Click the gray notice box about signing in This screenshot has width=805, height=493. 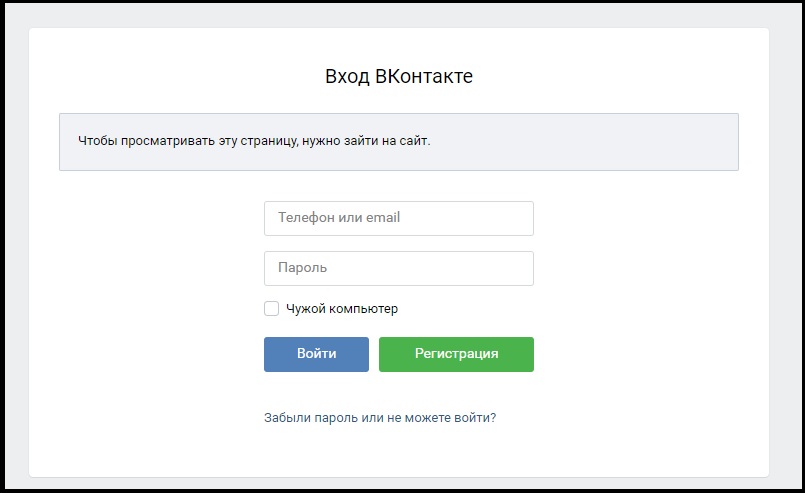point(399,142)
